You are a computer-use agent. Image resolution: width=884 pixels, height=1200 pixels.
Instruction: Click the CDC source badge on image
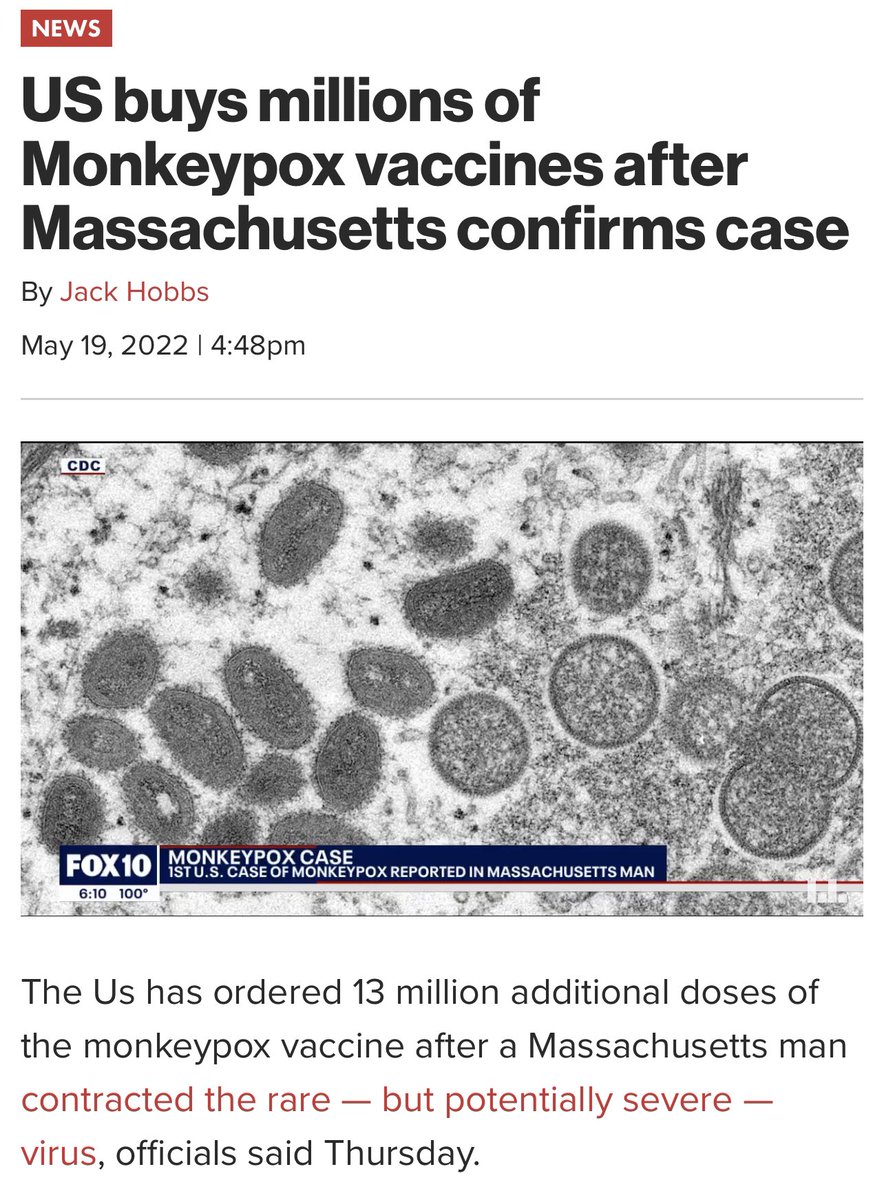[84, 466]
